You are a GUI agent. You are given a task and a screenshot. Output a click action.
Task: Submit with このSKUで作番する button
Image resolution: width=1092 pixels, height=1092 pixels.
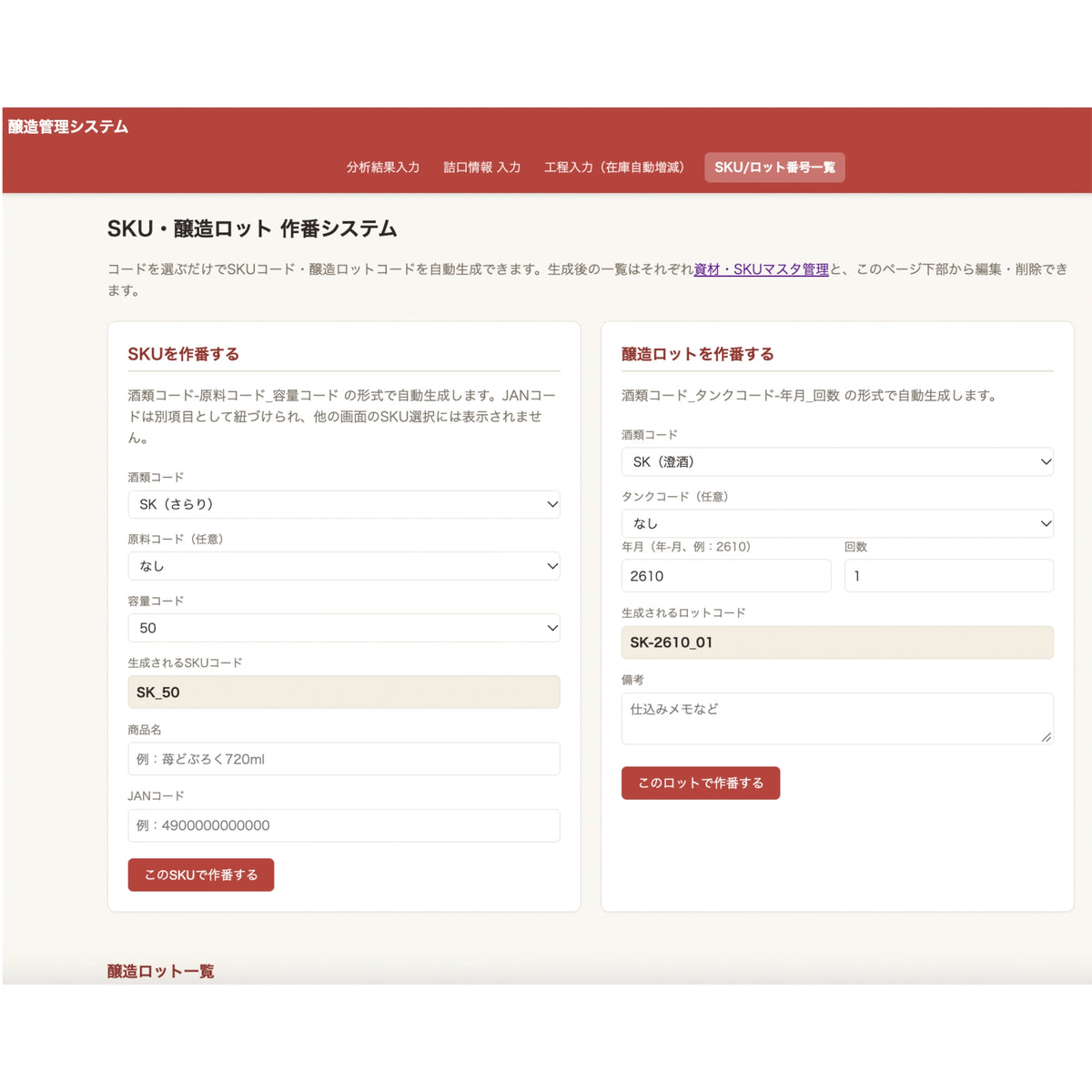tap(201, 875)
